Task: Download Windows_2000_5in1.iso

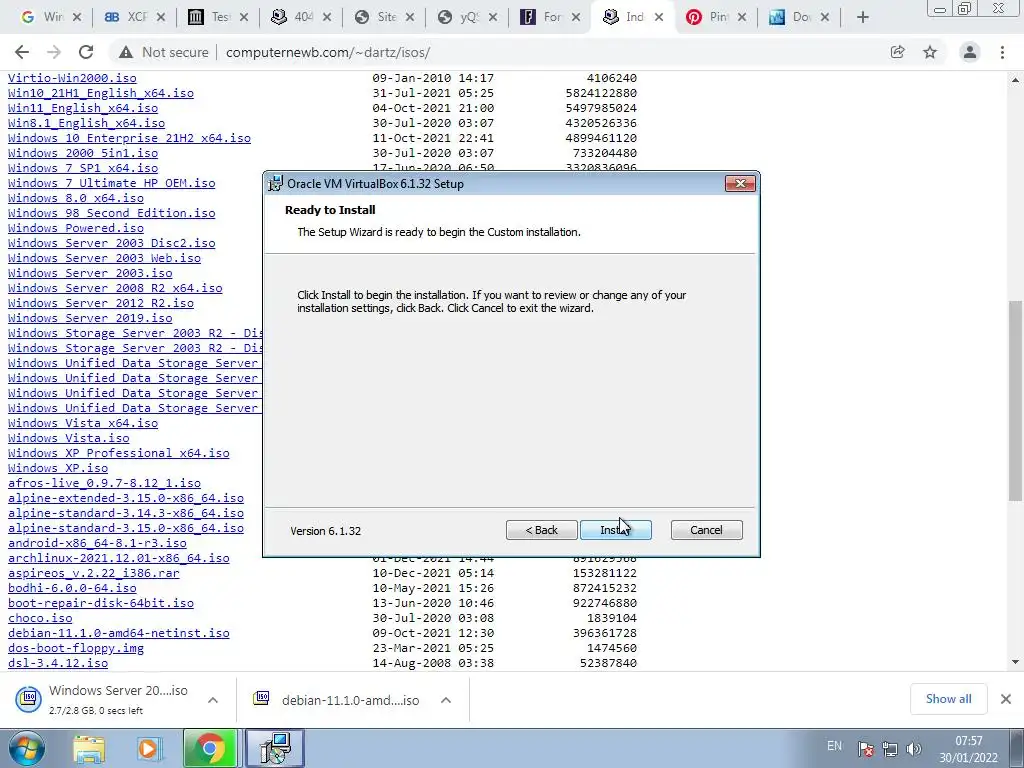Action: [x=83, y=153]
